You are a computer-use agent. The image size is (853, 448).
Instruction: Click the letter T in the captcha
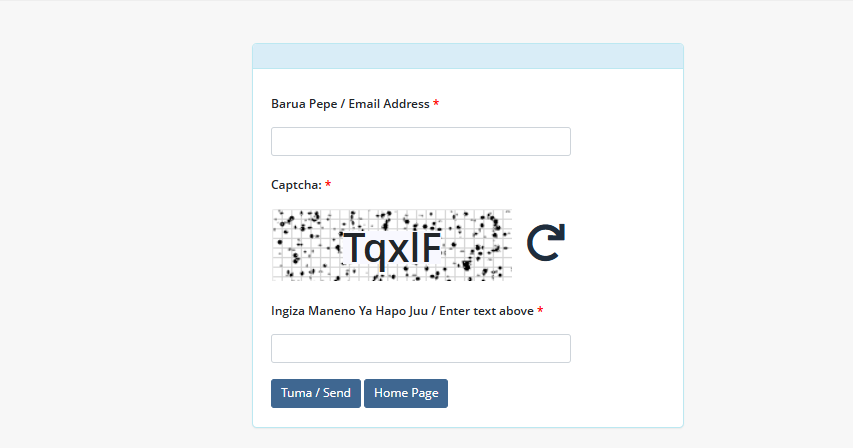click(353, 247)
